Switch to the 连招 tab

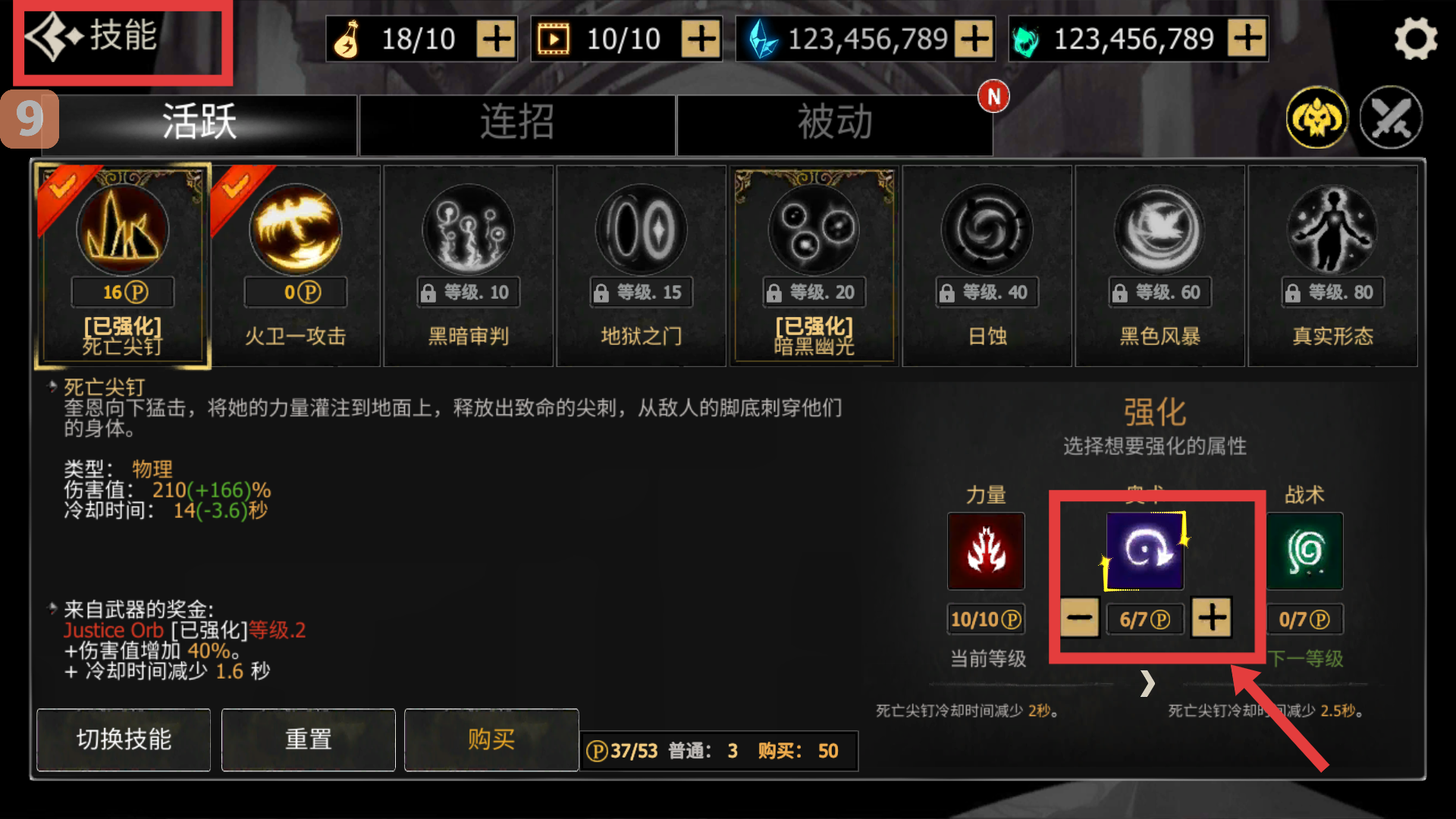pyautogui.click(x=517, y=123)
